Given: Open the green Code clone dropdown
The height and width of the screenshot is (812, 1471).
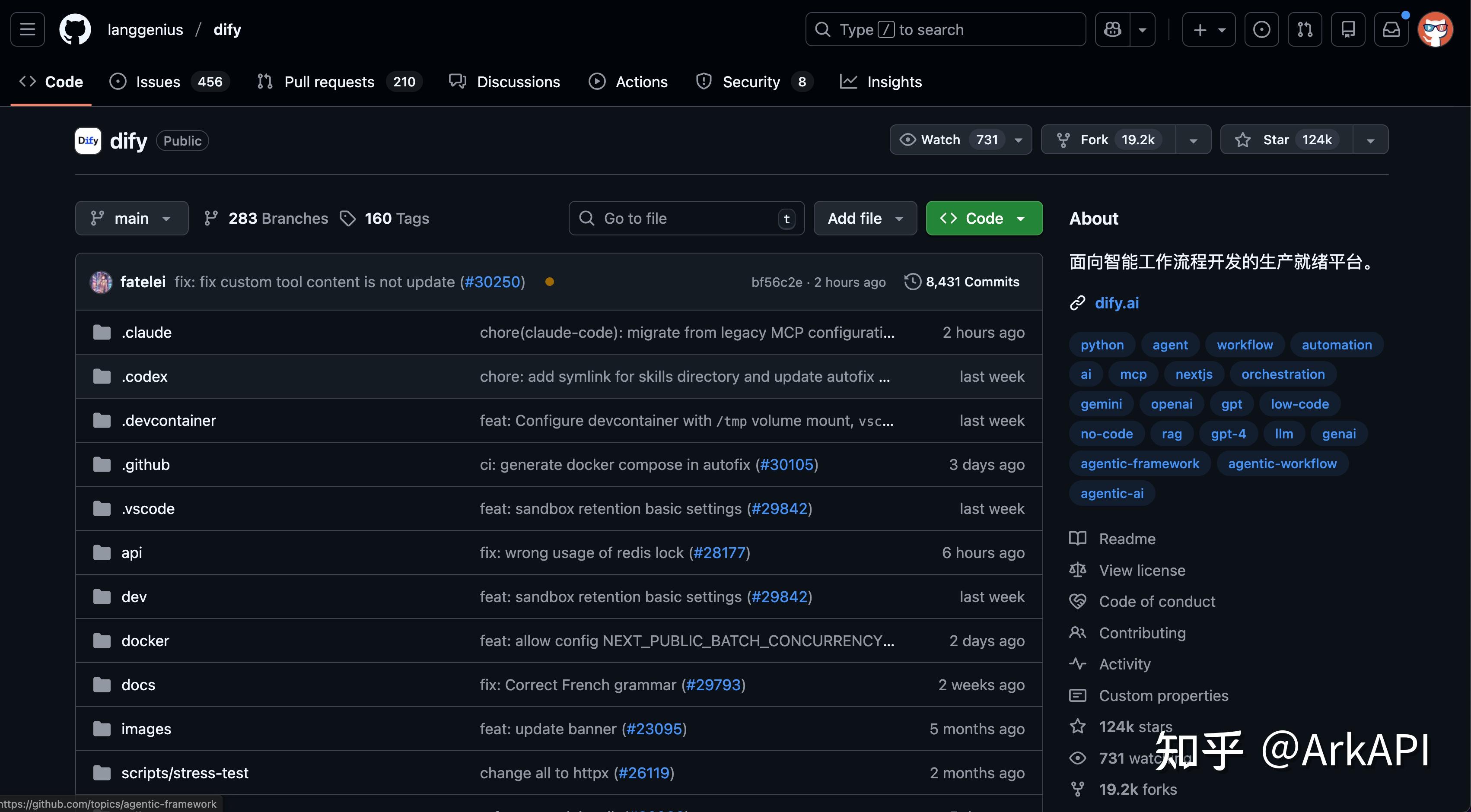Looking at the screenshot, I should coord(984,218).
